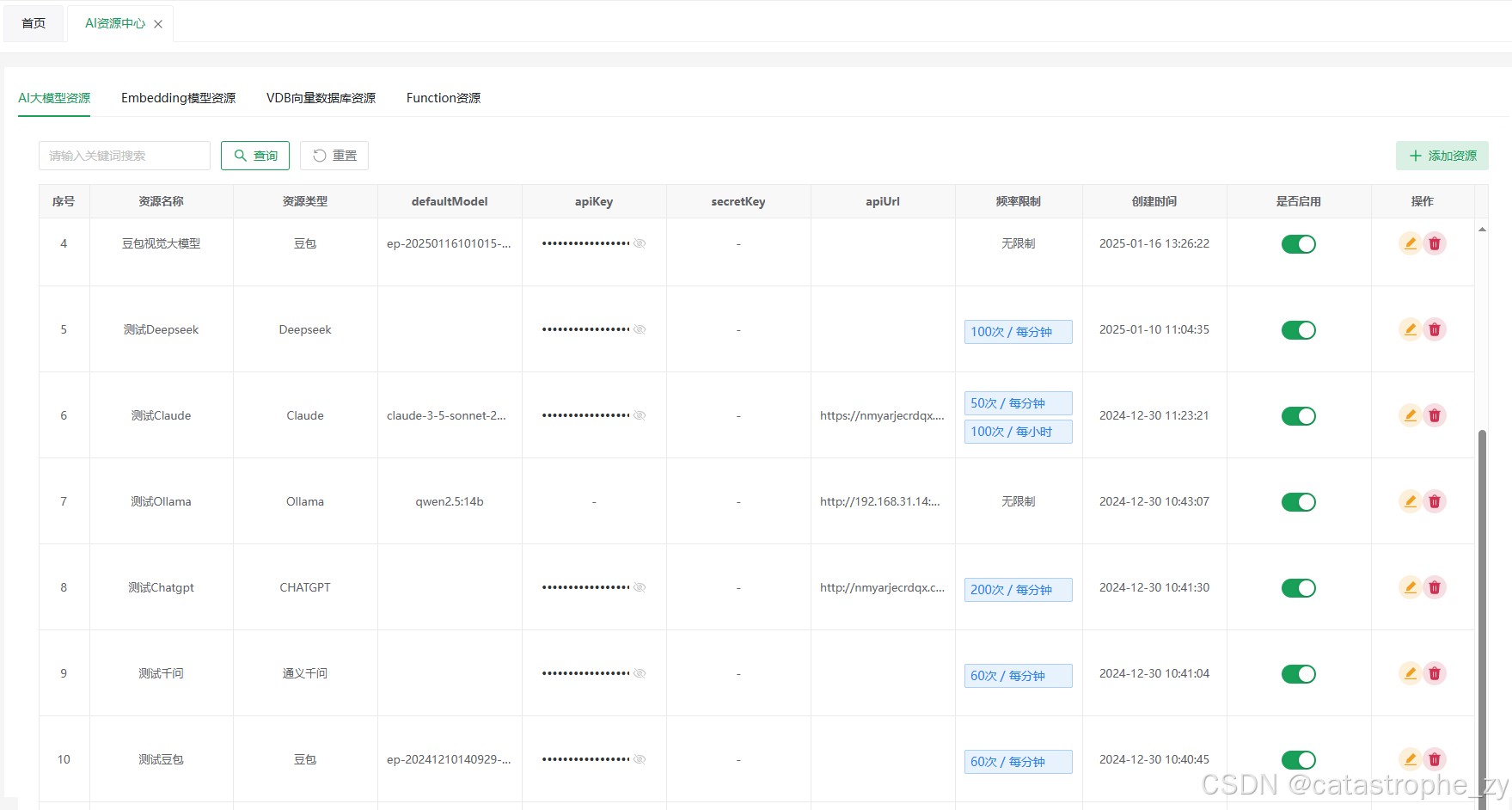The width and height of the screenshot is (1512, 810).
Task: Open the Function资源 tab
Action: pos(444,98)
